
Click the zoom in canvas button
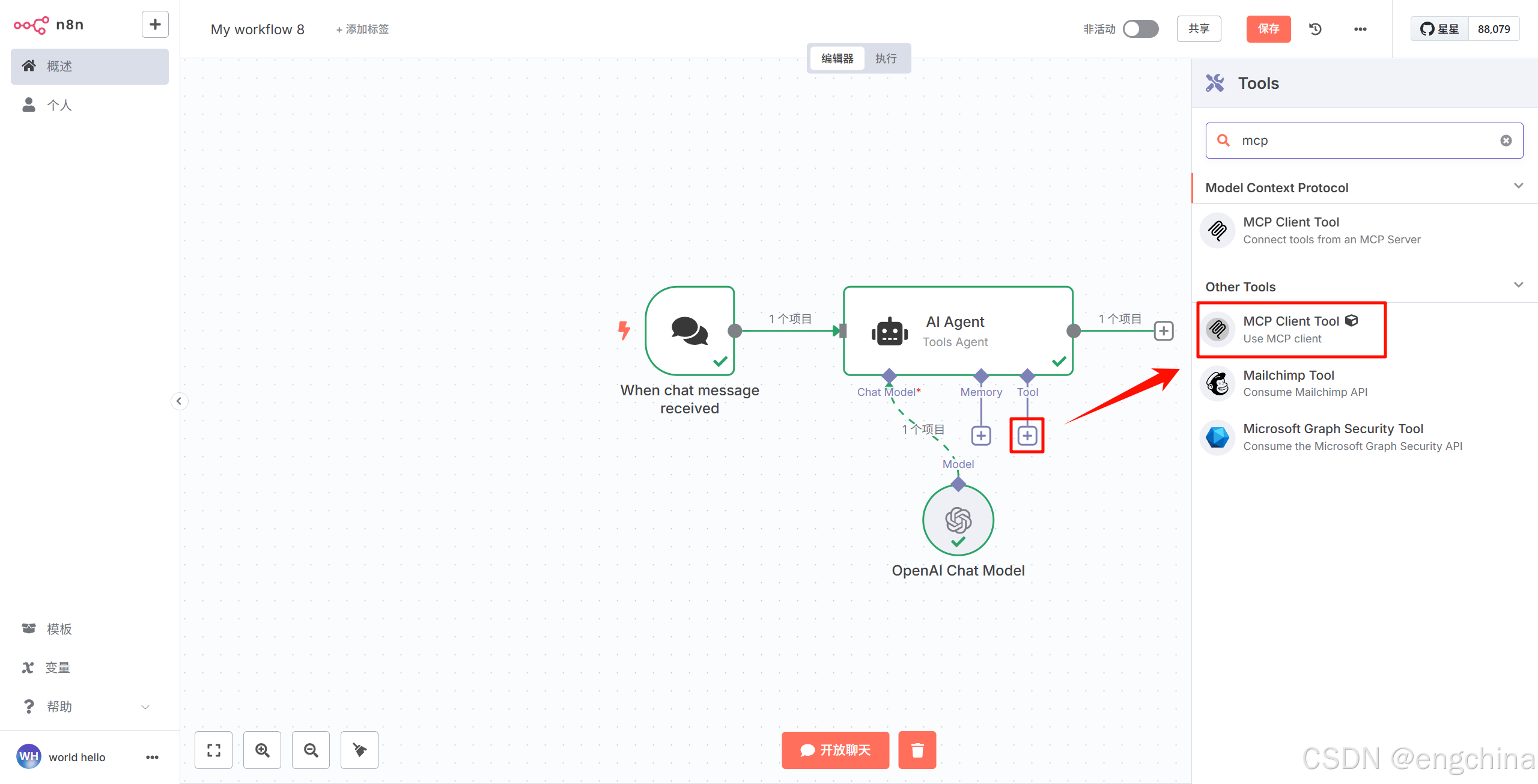[262, 750]
